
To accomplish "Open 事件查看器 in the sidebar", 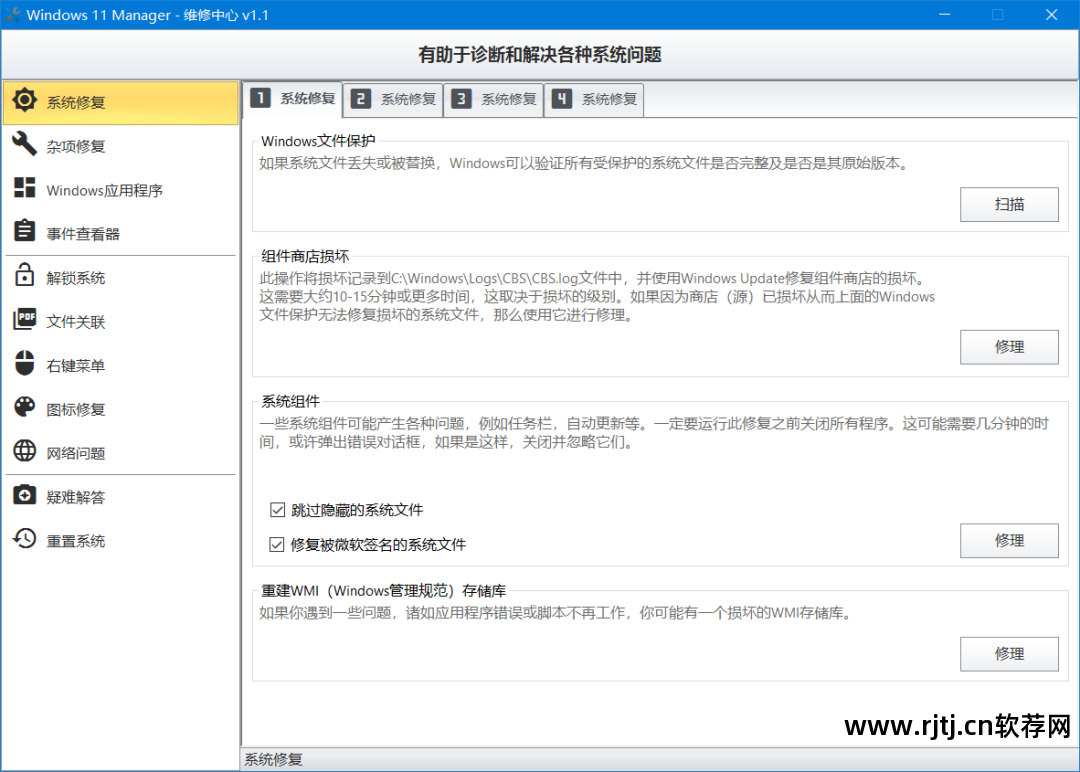I will pos(121,233).
